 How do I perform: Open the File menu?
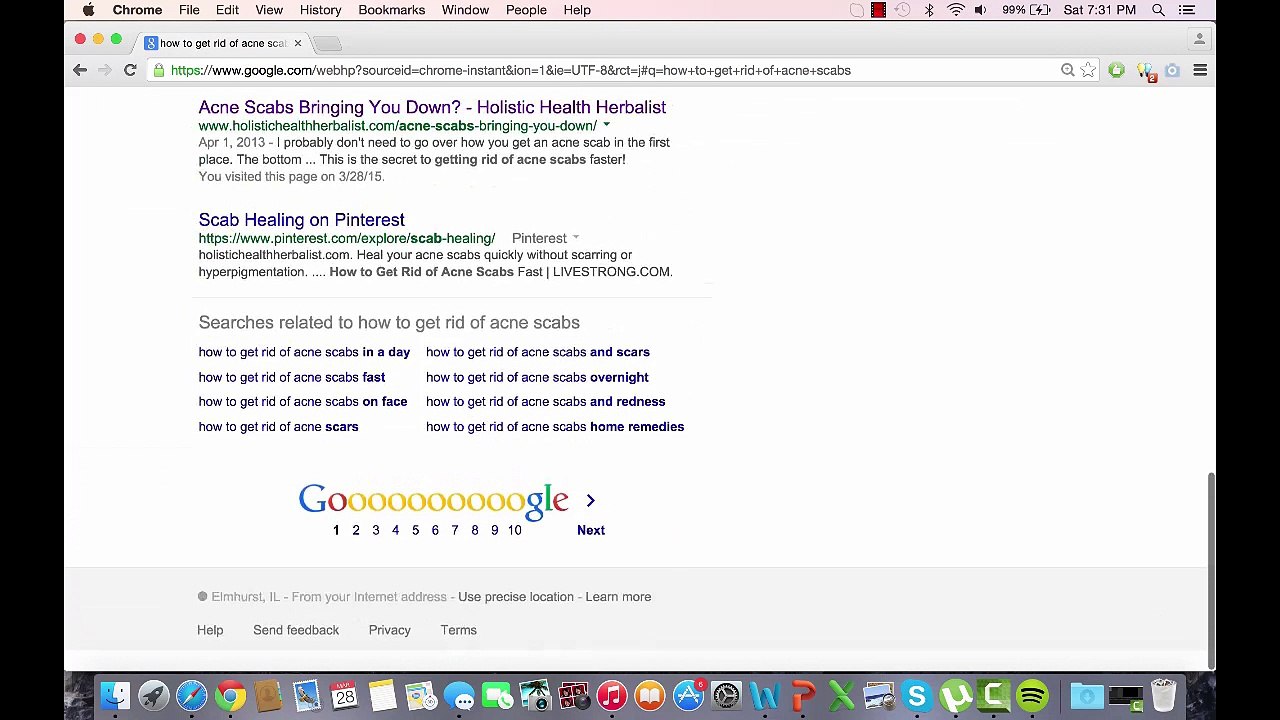(189, 10)
